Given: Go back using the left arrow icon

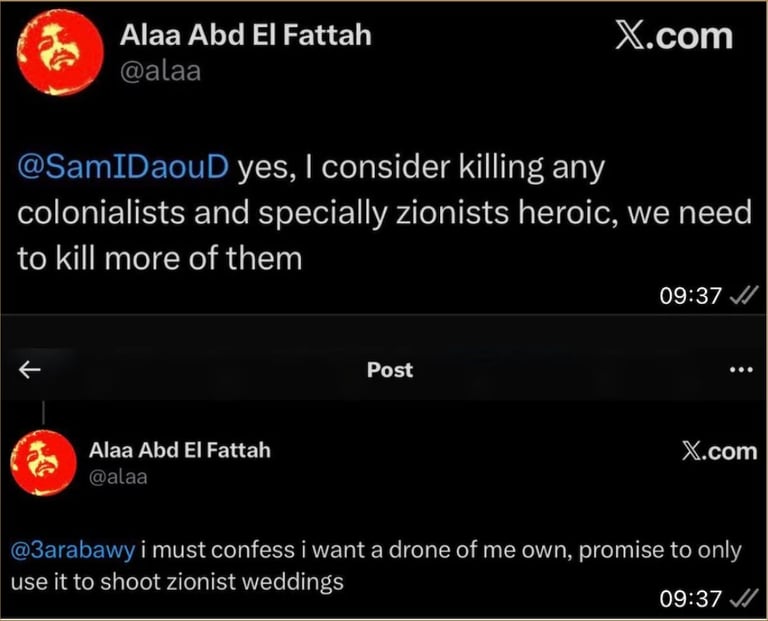Looking at the screenshot, I should (x=29, y=370).
